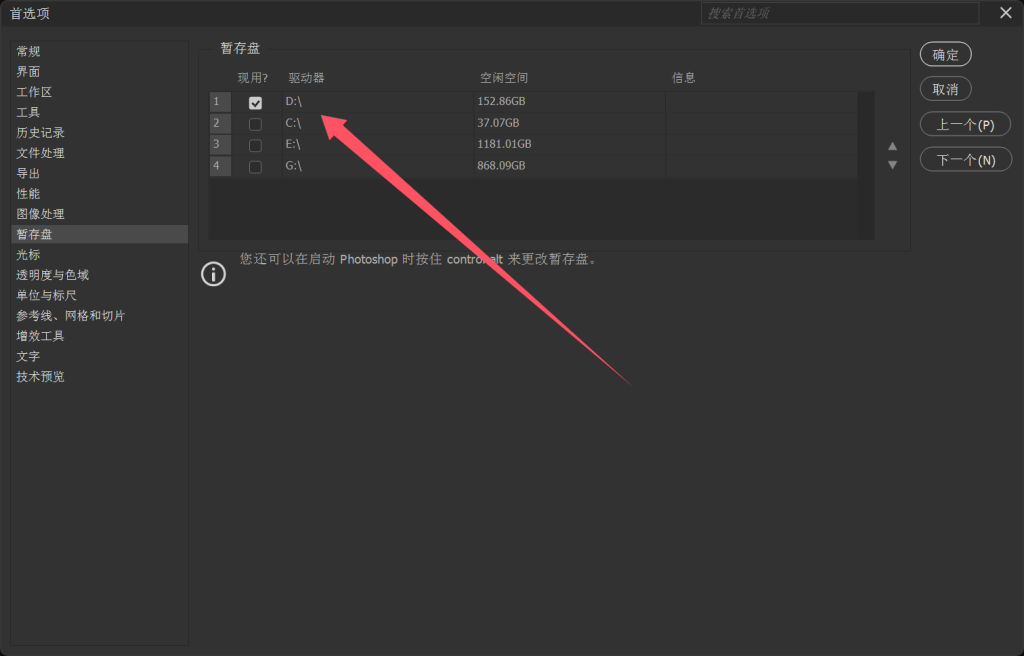
Task: Enable the G:\ drive checkbox
Action: click(255, 165)
